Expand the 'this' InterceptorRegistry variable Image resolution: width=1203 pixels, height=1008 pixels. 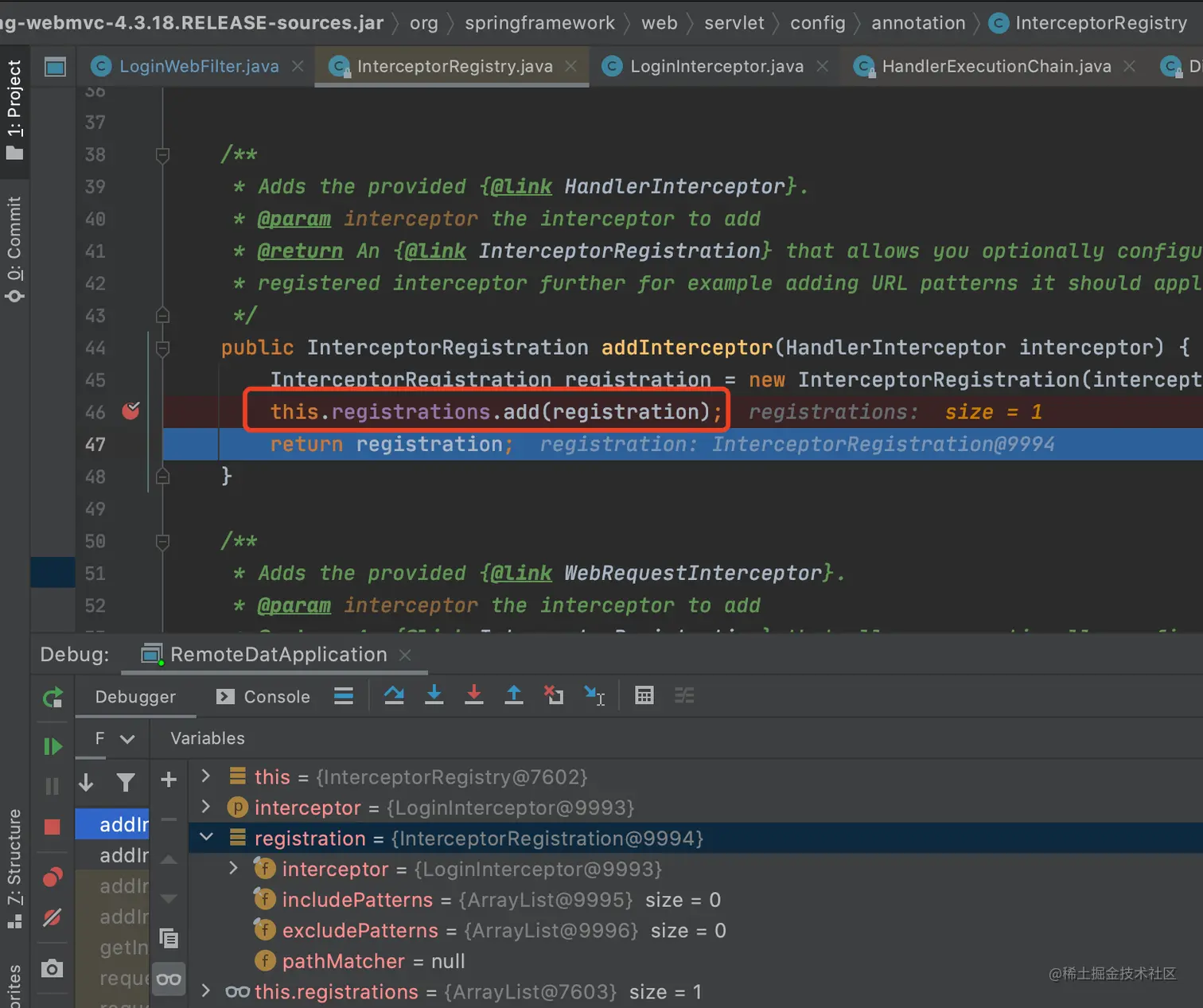coord(206,776)
